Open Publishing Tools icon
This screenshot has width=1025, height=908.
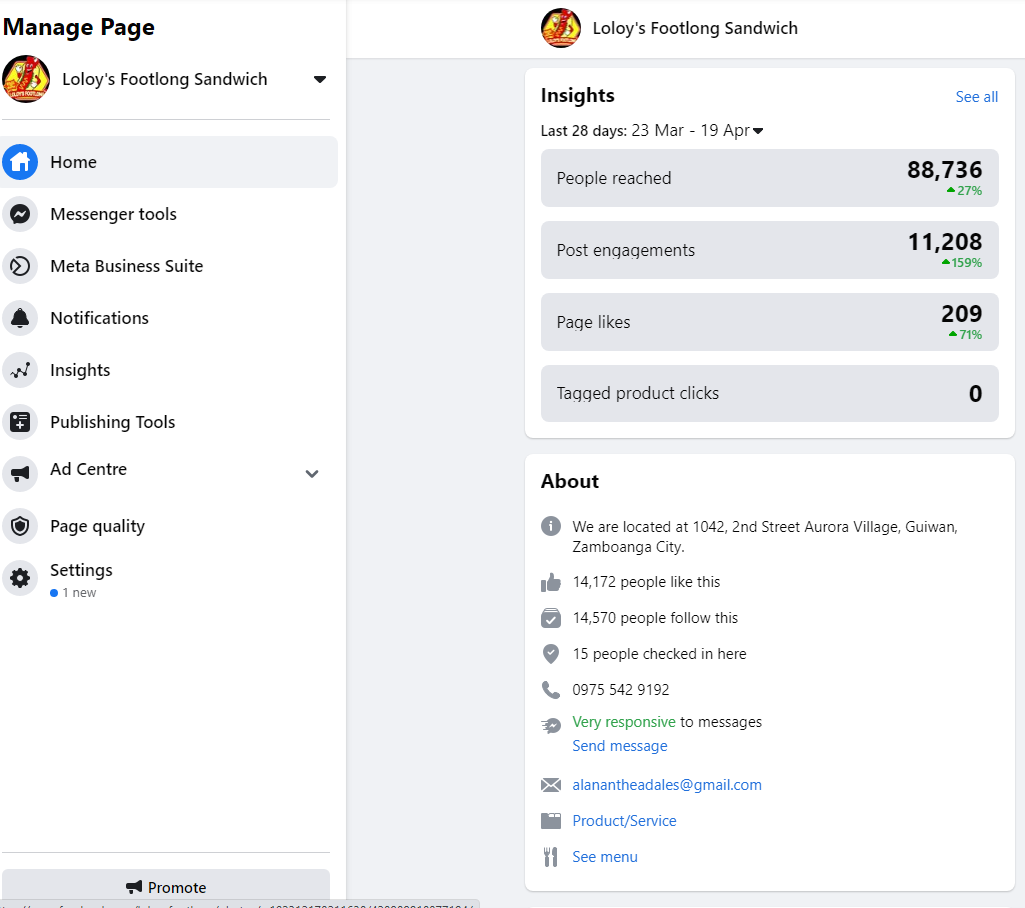click(x=20, y=422)
